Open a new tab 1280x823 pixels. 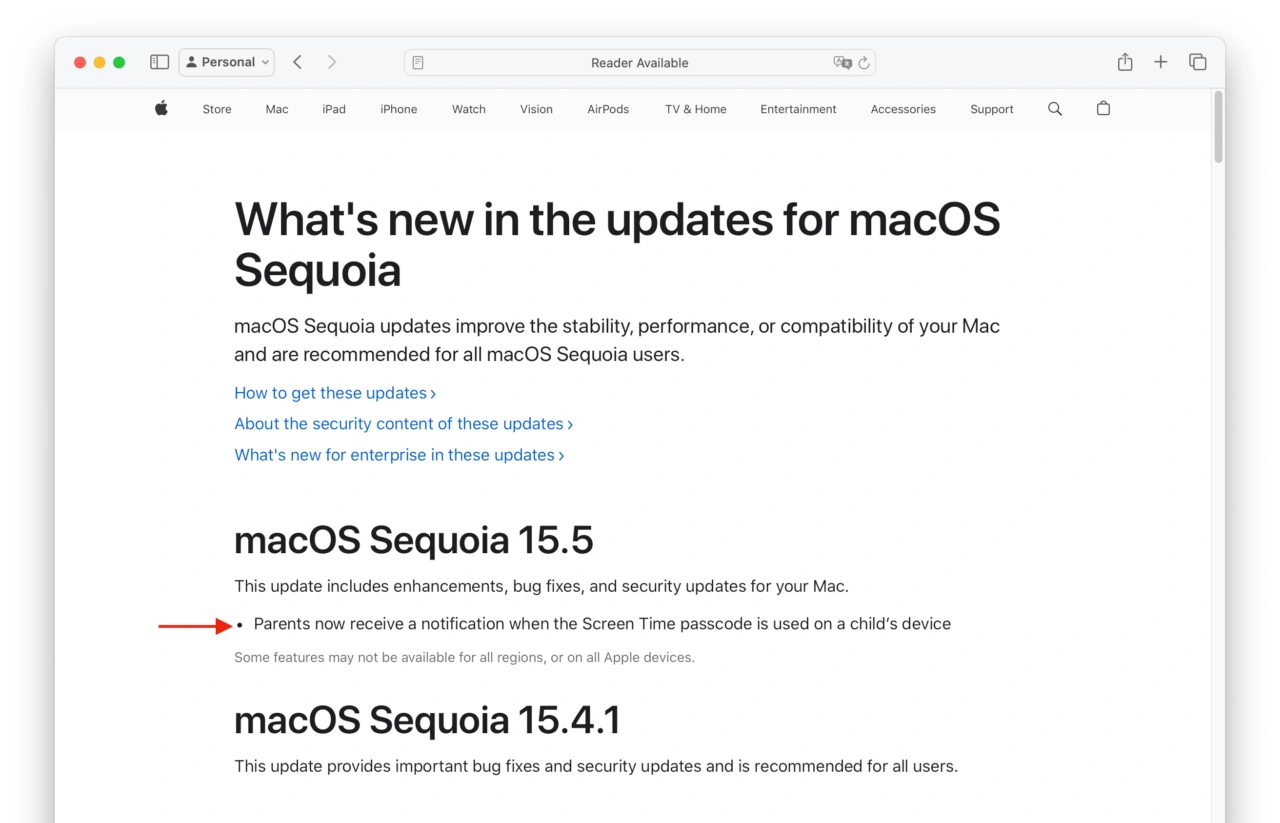pyautogui.click(x=1160, y=62)
